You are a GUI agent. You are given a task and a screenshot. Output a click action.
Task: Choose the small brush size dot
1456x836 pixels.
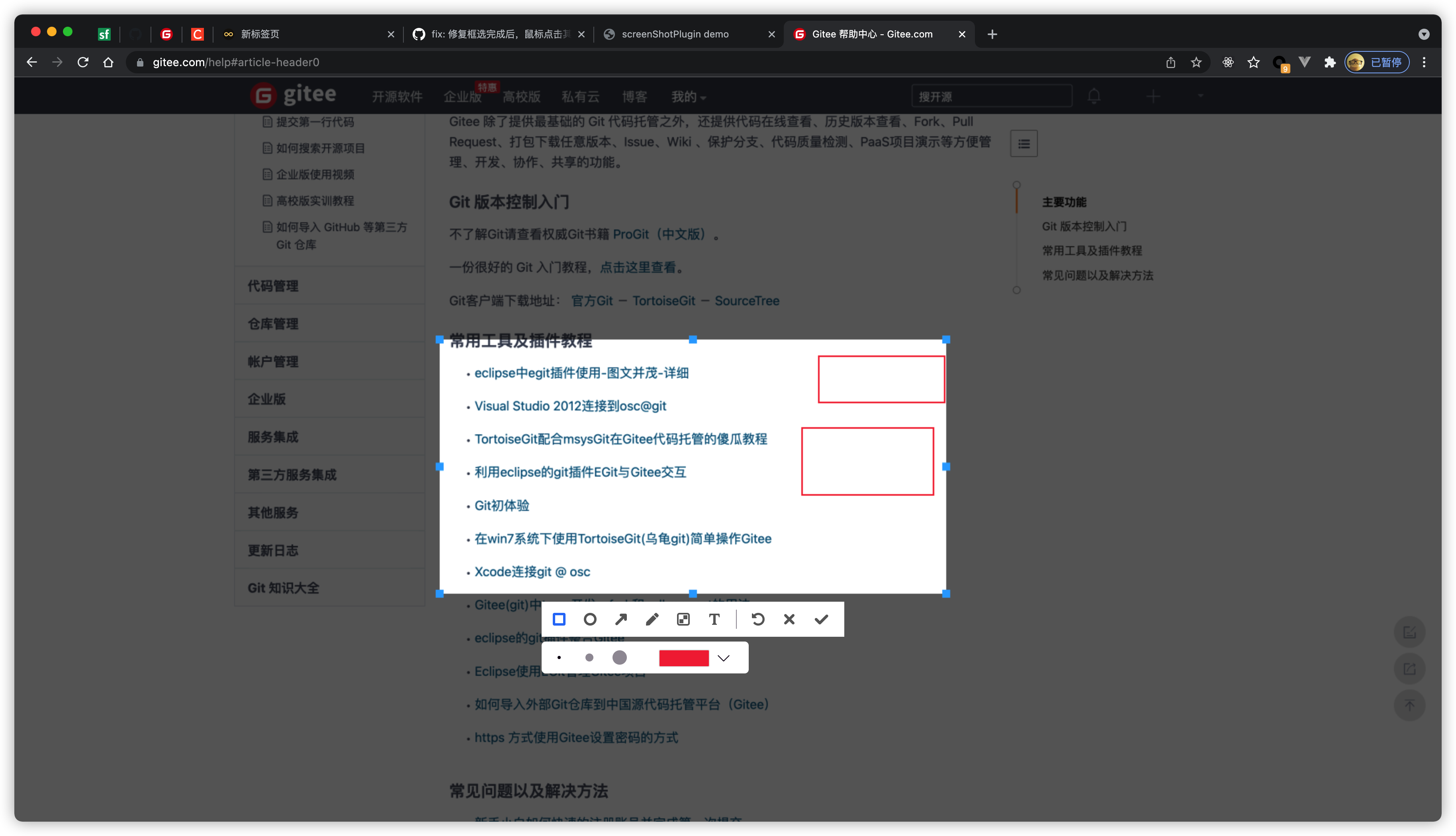559,657
